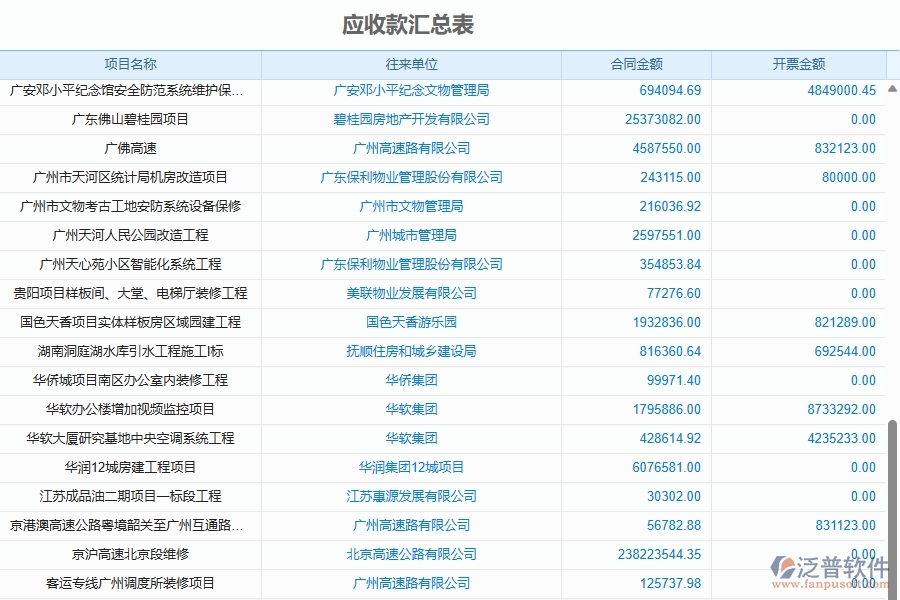Click the www.fanpusoft.com website link
Screen dimensions: 900x600
828,583
